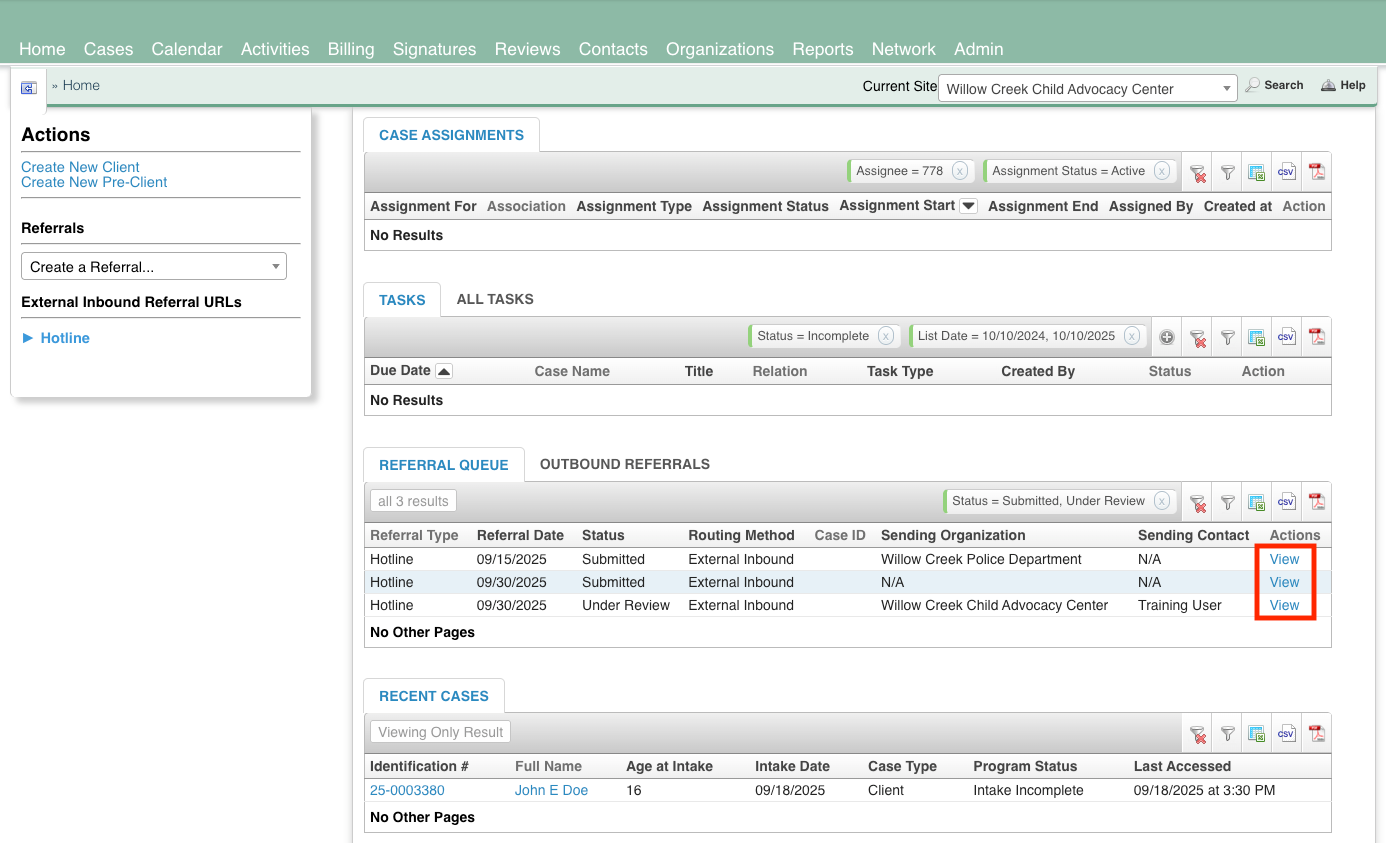
Task: Export Referral Queue to Excel
Action: 1257,502
